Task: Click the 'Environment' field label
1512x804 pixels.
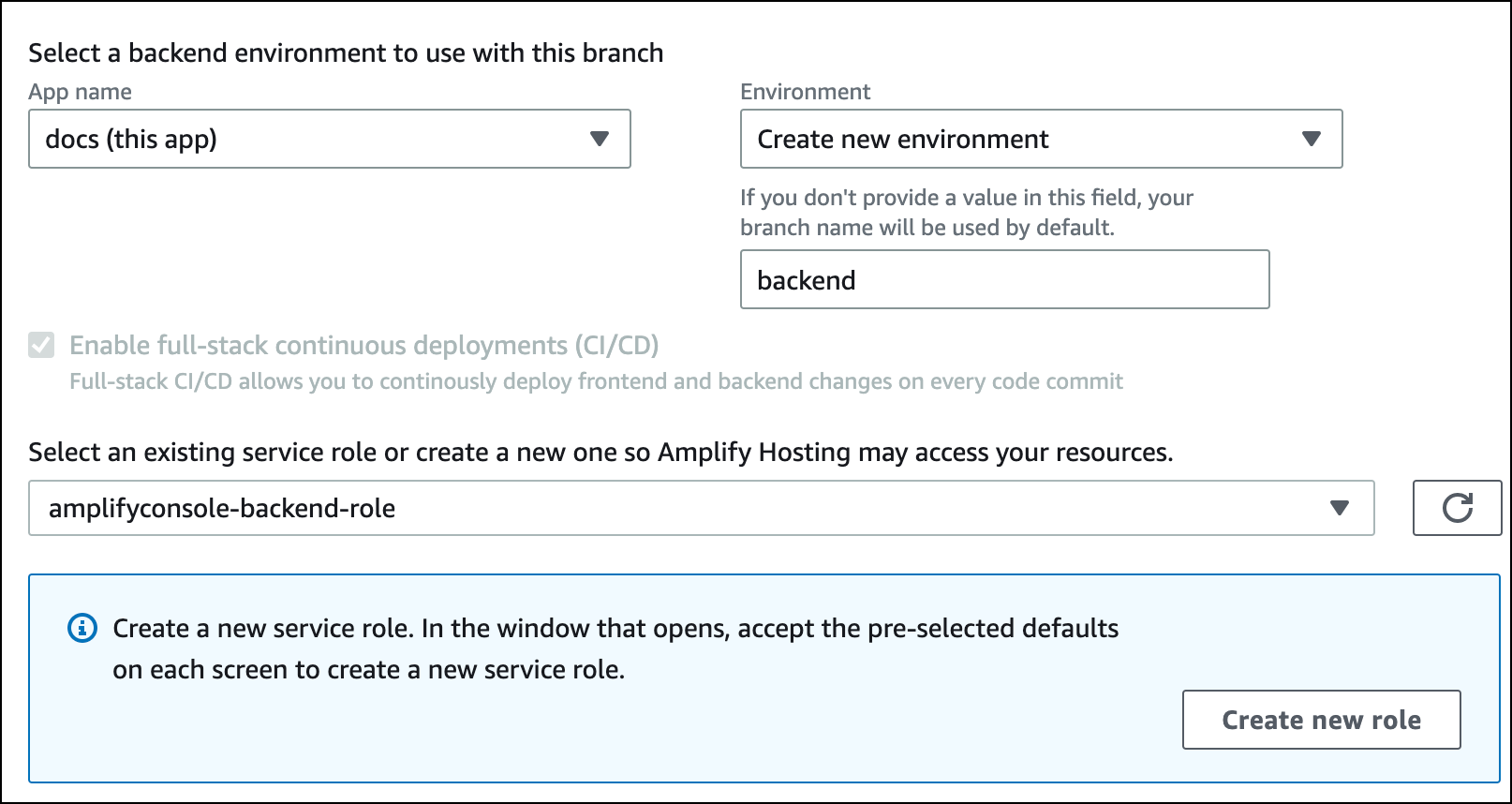Action: click(x=805, y=92)
